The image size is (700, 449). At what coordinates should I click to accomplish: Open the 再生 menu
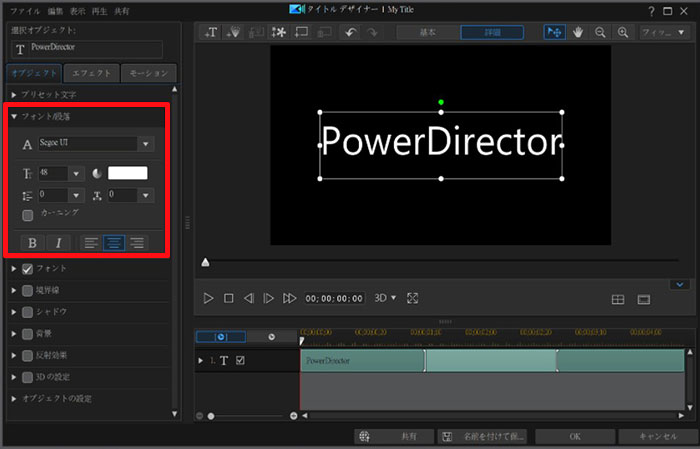[100, 12]
